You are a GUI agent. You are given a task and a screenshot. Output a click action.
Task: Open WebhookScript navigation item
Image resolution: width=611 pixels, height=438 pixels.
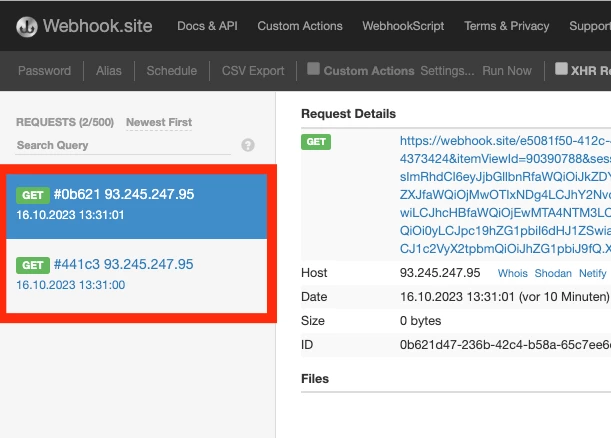tap(403, 26)
